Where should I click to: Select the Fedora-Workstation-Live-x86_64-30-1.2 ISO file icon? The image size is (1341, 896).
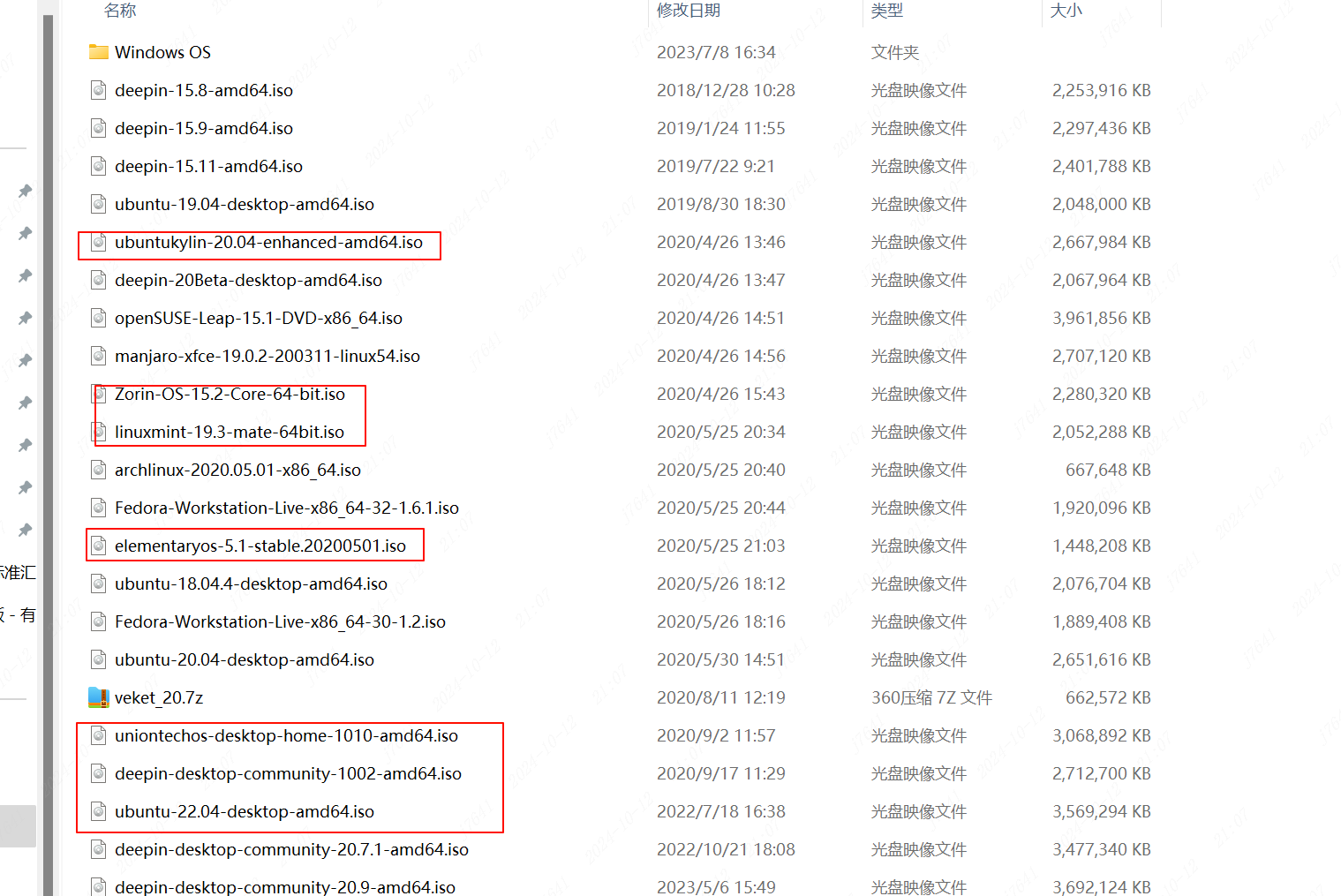pos(99,621)
